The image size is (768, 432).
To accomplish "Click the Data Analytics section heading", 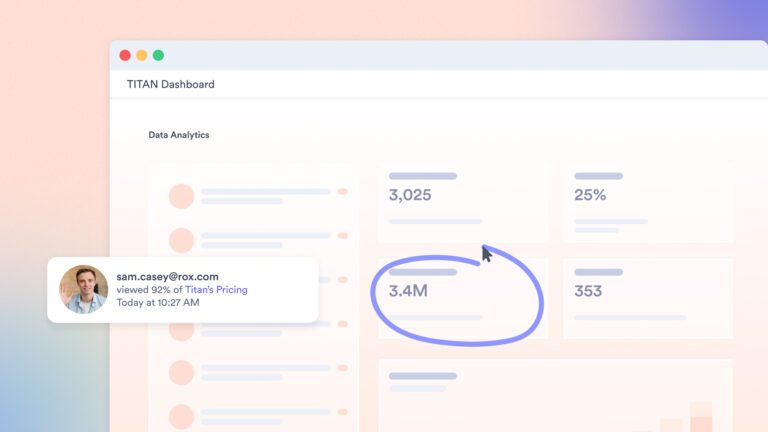I will (x=179, y=134).
